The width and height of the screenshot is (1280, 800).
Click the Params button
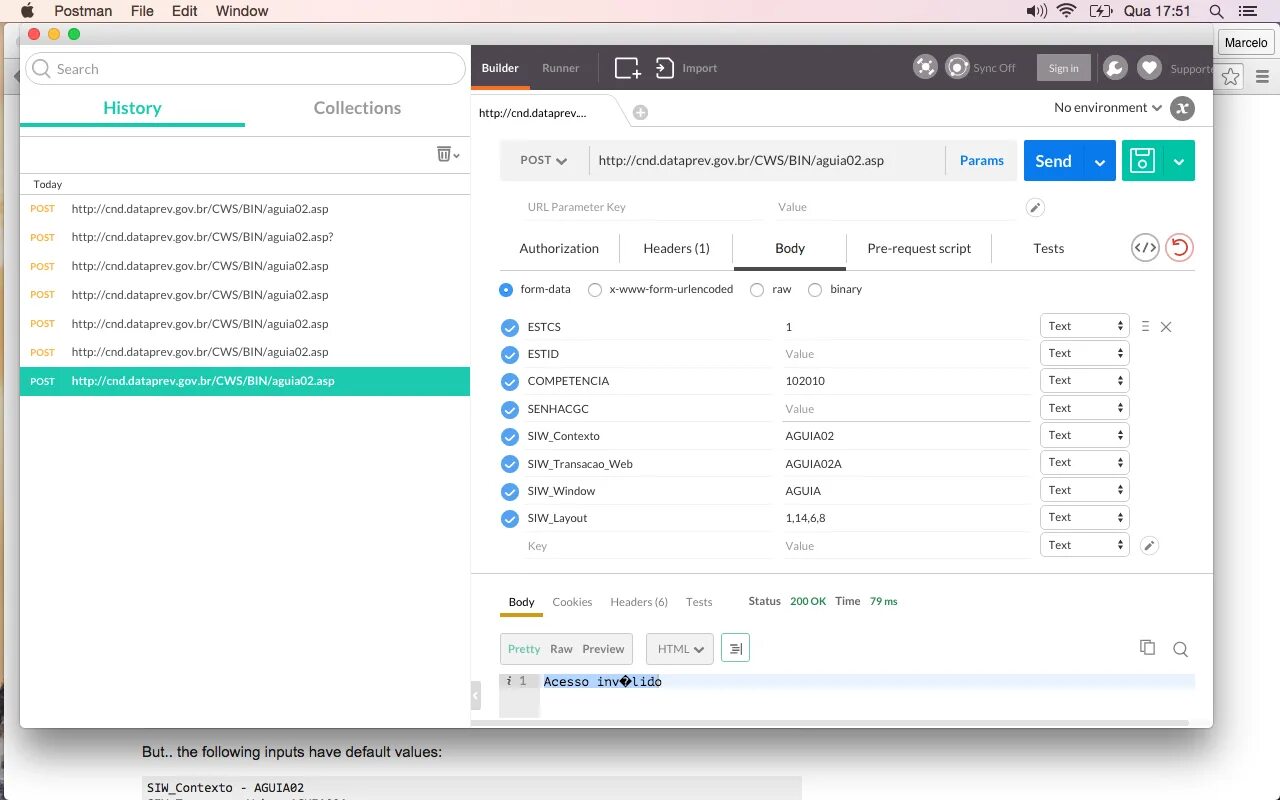[981, 160]
